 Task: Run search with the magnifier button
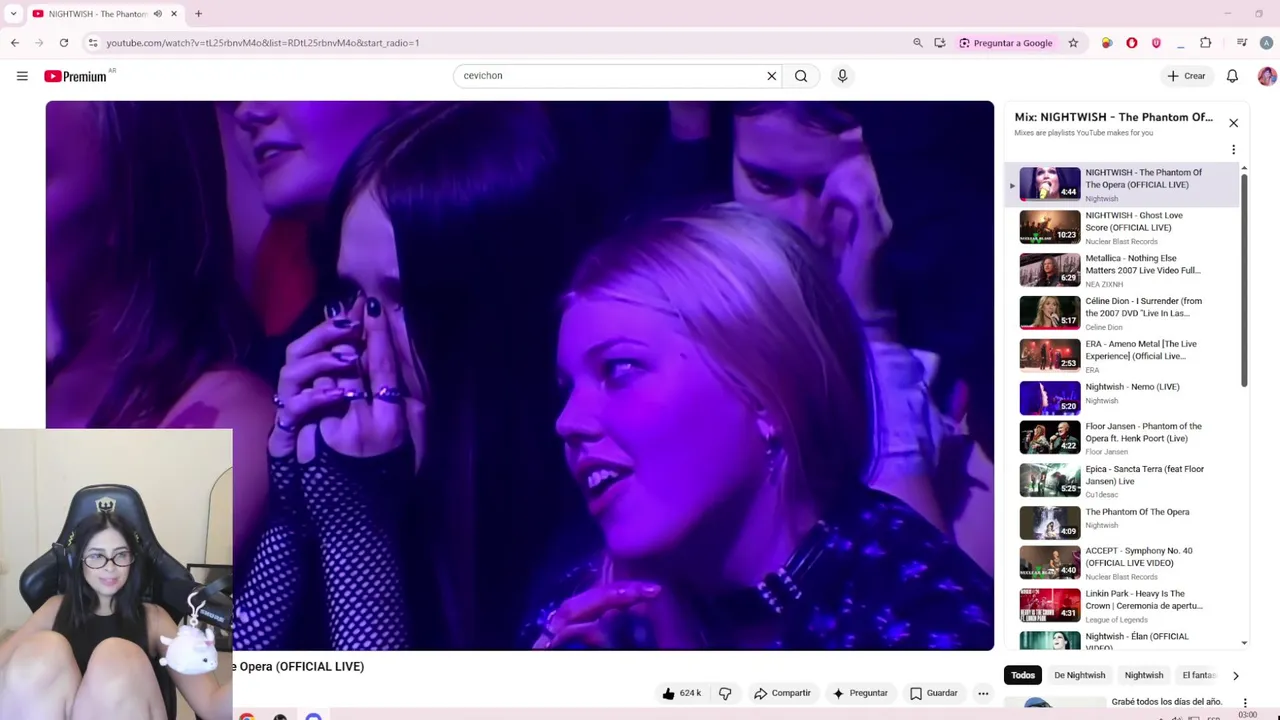click(x=801, y=76)
